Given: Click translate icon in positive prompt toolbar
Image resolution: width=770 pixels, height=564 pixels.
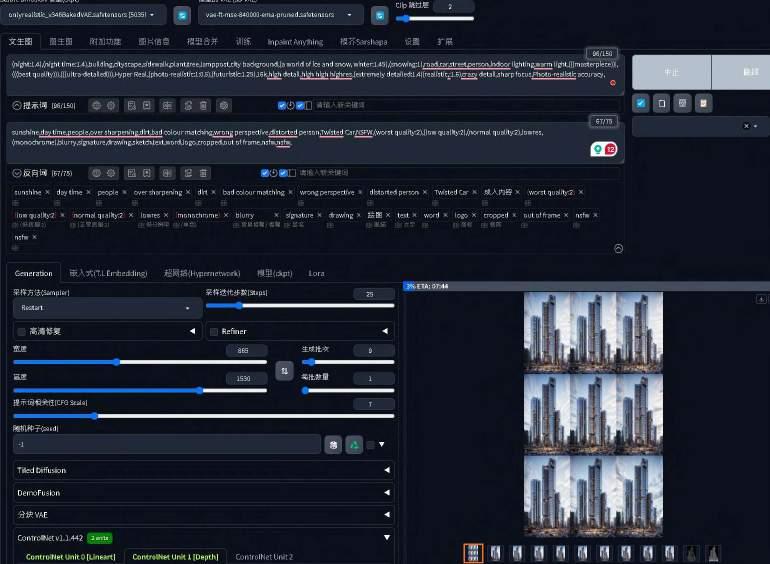Looking at the screenshot, I should click(167, 106).
